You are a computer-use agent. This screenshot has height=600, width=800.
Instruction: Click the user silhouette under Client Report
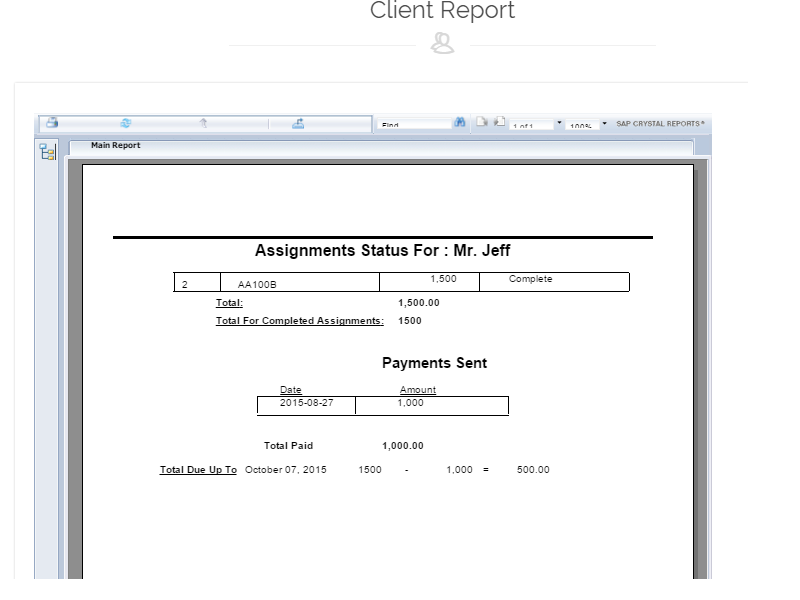[x=442, y=44]
